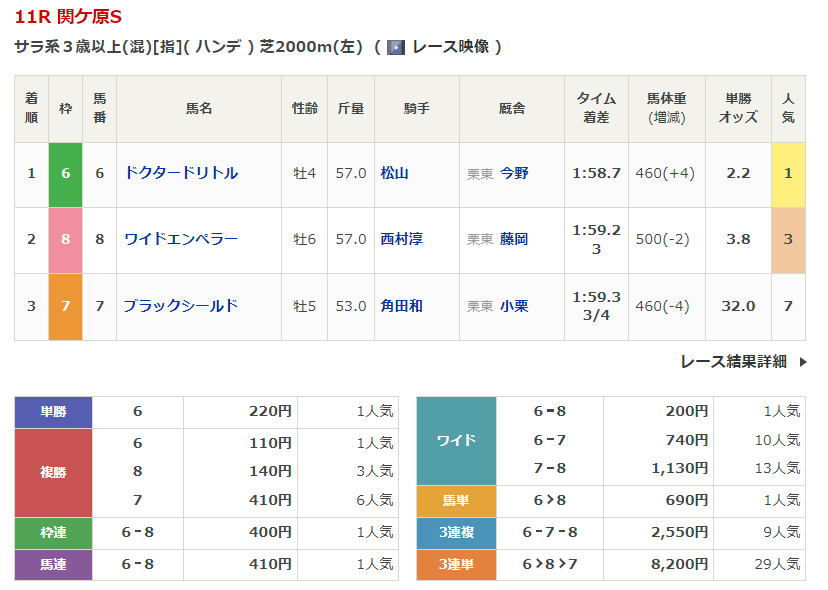View jockey 西村淳 profile
The width and height of the screenshot is (828, 590).
(x=401, y=239)
